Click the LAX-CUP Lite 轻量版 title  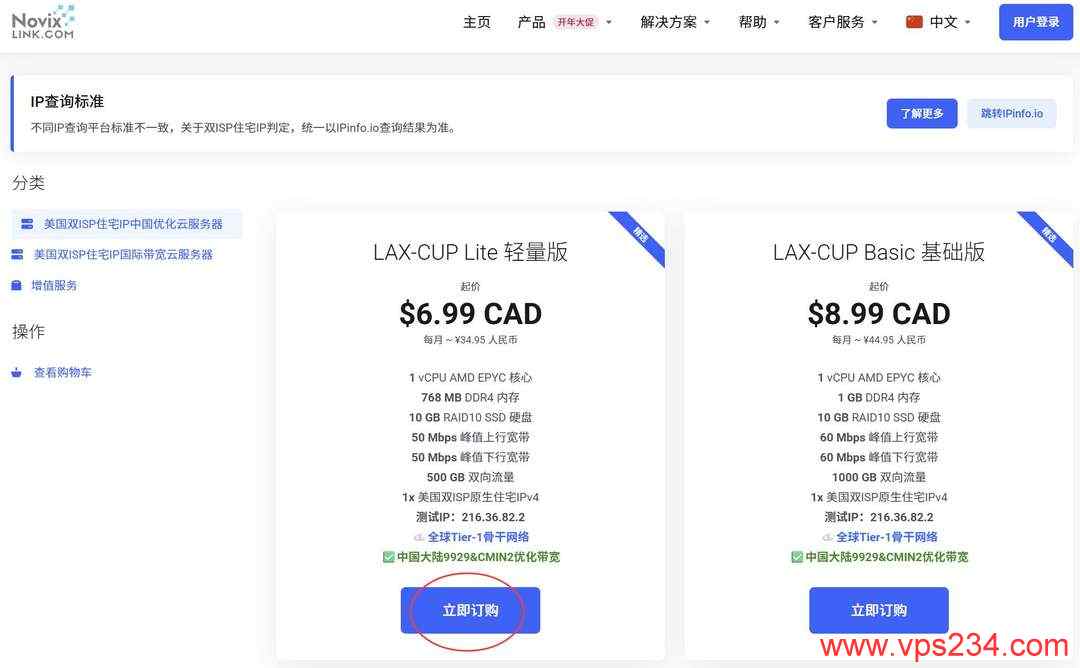[470, 252]
